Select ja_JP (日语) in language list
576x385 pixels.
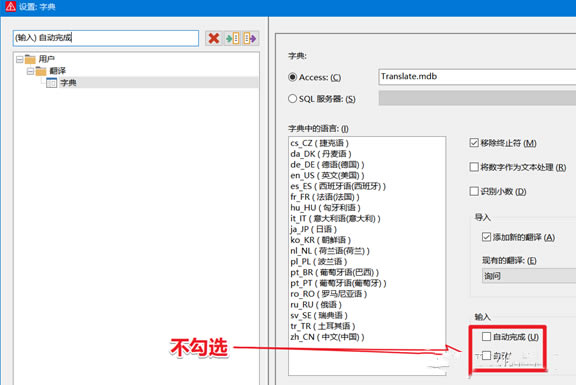pos(313,229)
